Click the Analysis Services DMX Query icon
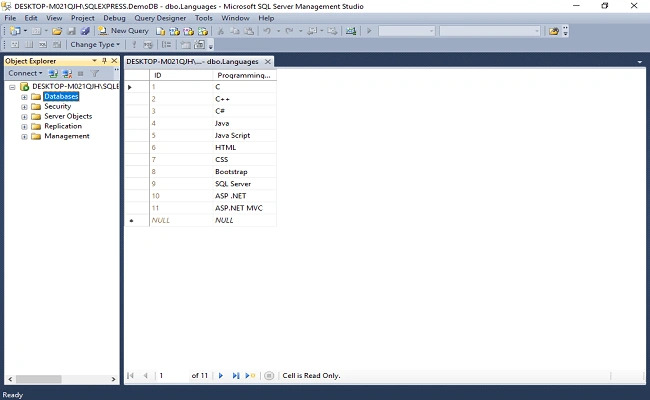Viewport: 650px width, 400px height. (189, 31)
